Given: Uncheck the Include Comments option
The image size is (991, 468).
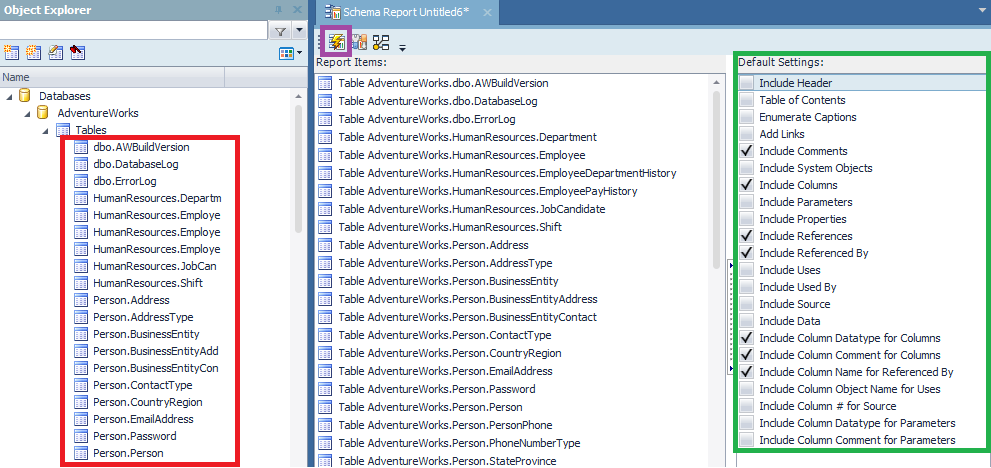Looking at the screenshot, I should tap(746, 151).
